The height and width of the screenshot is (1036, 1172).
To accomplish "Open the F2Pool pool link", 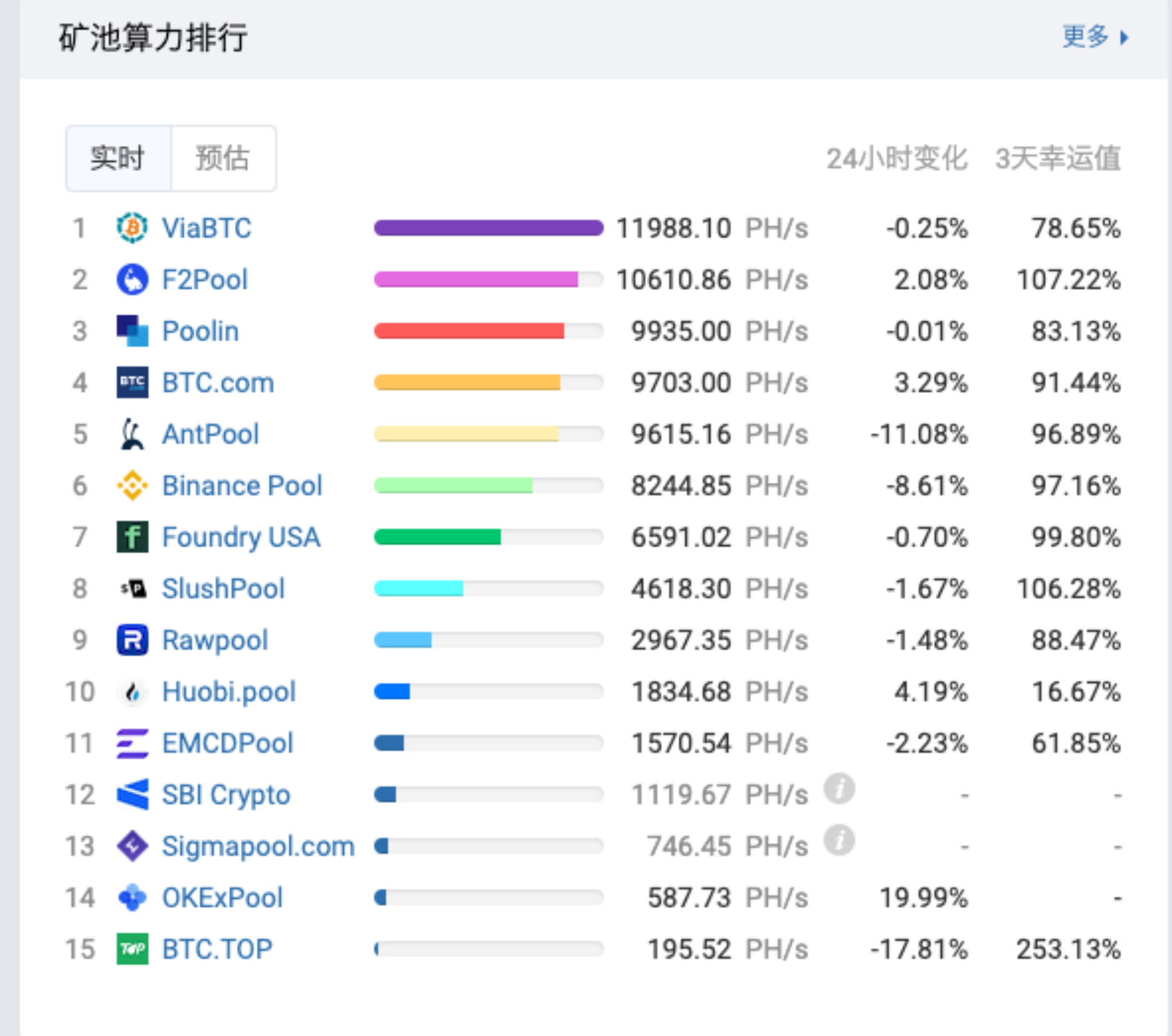I will pyautogui.click(x=205, y=280).
